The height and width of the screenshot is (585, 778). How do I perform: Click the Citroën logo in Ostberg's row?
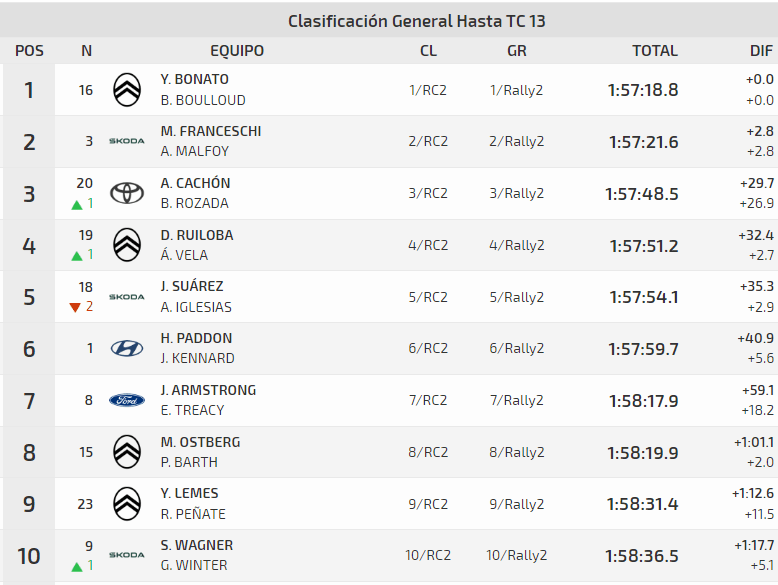(x=127, y=452)
